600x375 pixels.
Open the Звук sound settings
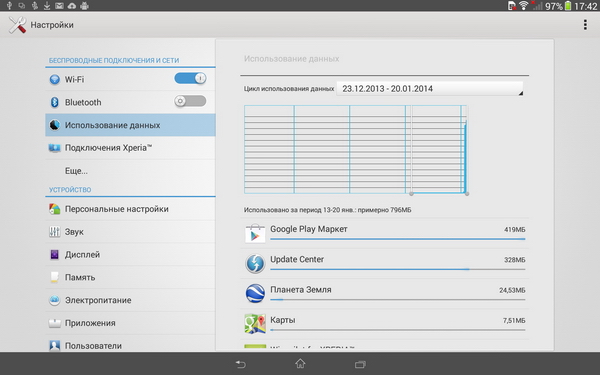(130, 232)
